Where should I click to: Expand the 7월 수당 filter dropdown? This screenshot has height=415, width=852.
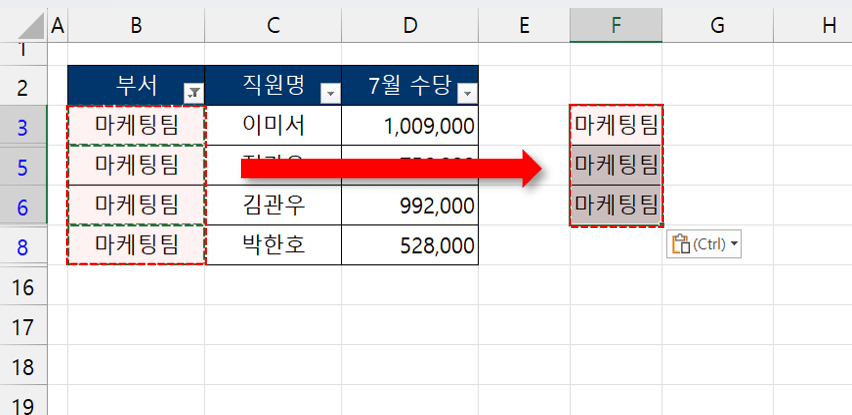[x=466, y=93]
